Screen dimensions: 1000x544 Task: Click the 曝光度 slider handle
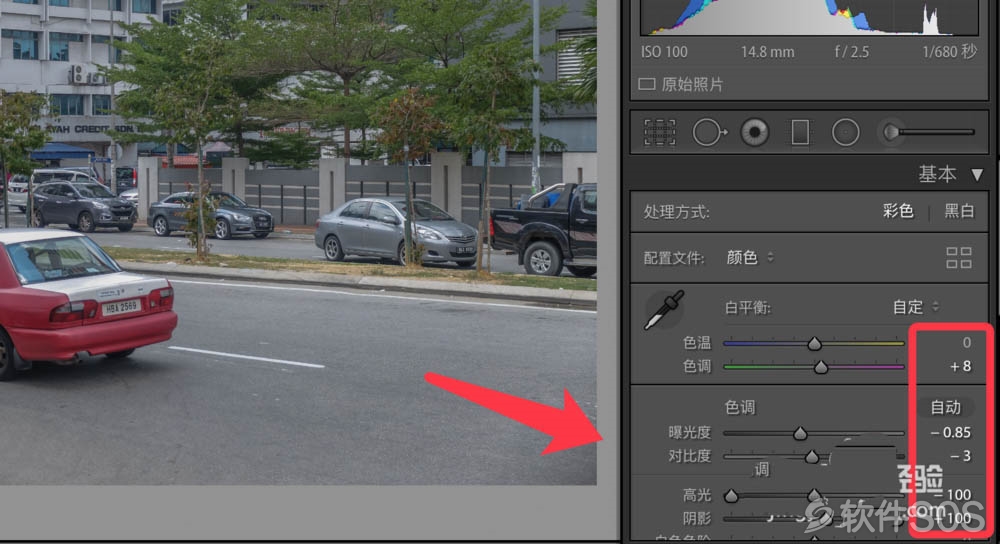point(800,434)
